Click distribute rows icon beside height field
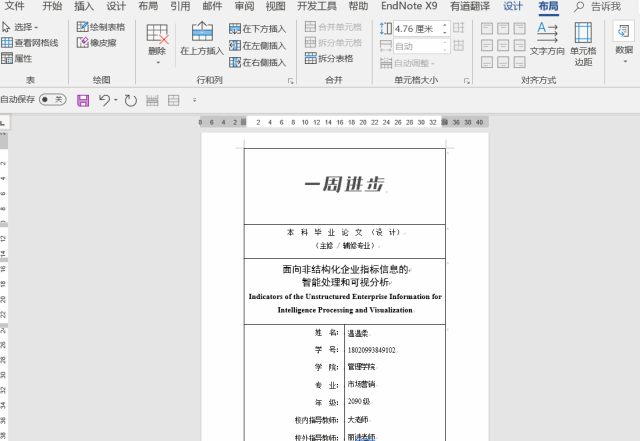Image resolution: width=640 pixels, height=441 pixels. click(x=459, y=28)
